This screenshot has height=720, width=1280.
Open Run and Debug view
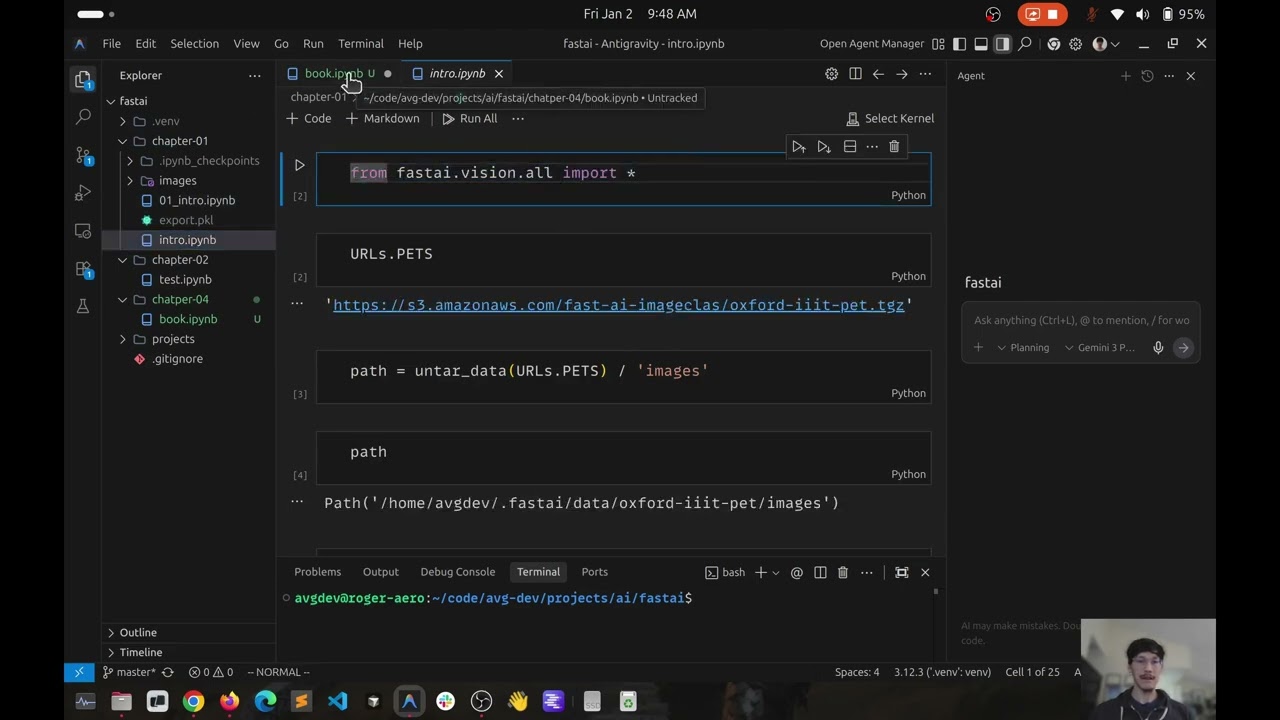(x=83, y=193)
